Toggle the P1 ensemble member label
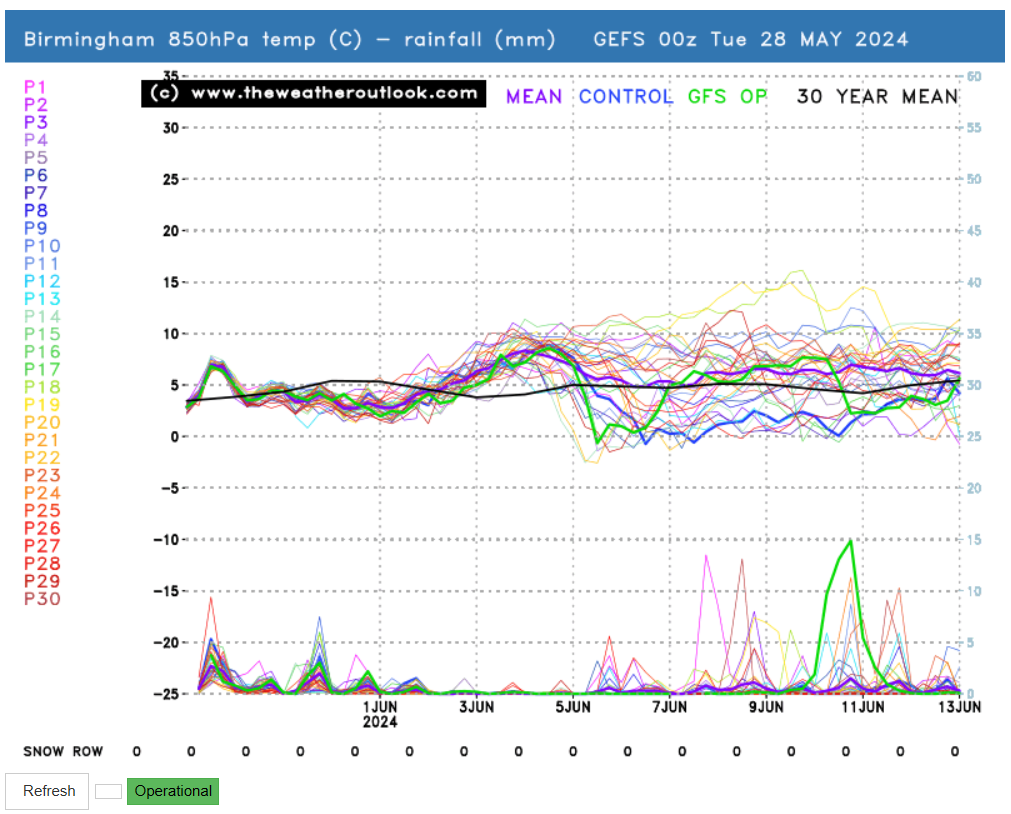1011x814 pixels. (x=35, y=87)
